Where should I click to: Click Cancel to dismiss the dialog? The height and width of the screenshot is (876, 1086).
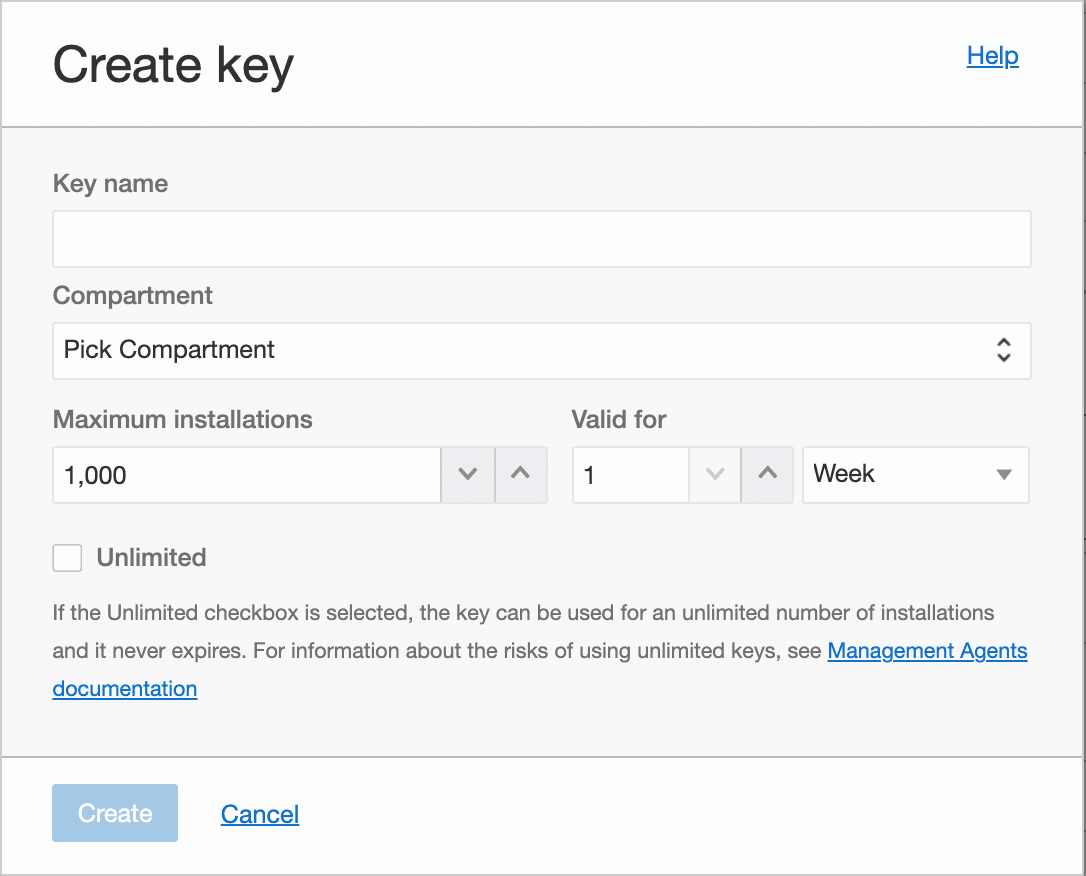tap(259, 814)
